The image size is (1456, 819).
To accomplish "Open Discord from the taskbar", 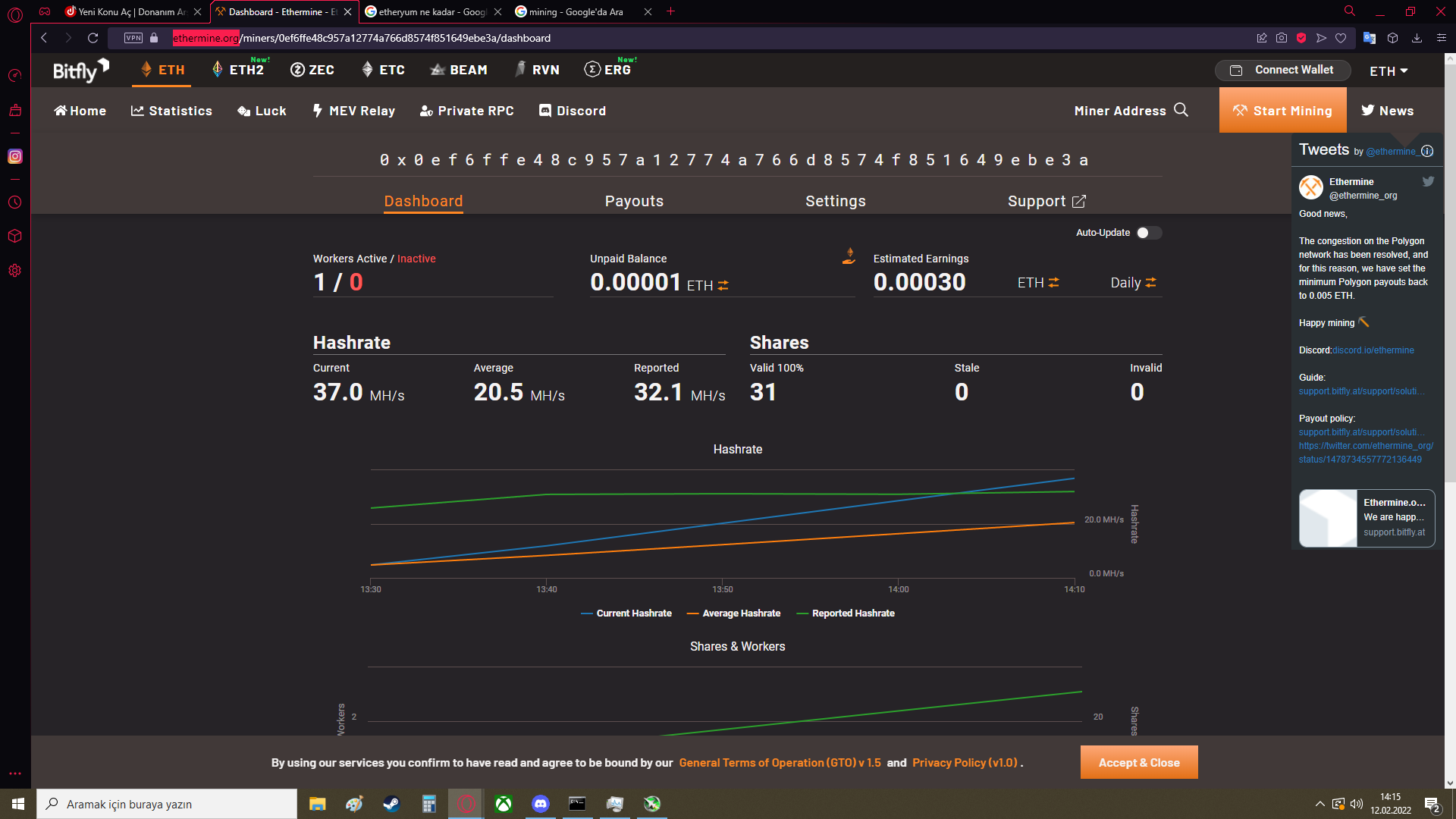I will [541, 804].
